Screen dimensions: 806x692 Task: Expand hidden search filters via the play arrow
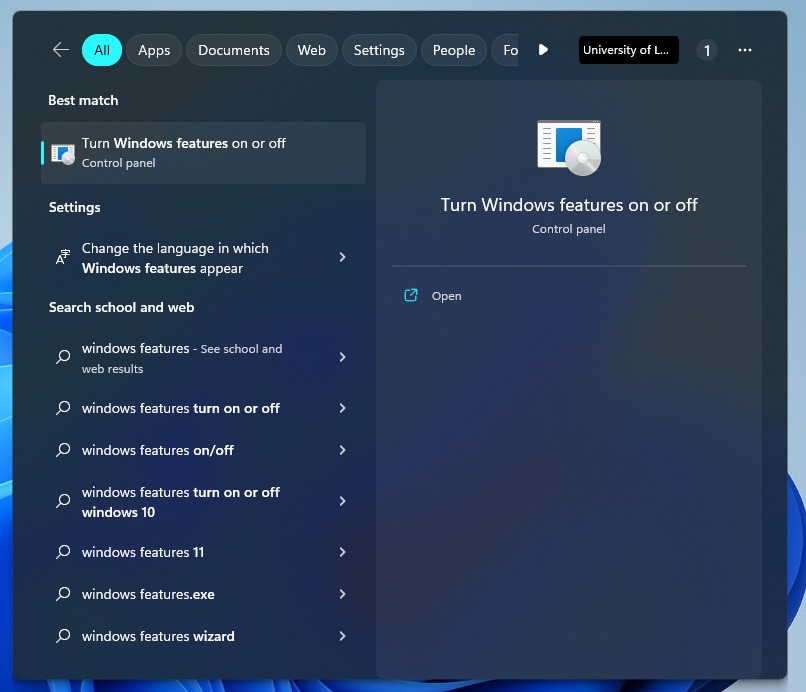(x=543, y=49)
